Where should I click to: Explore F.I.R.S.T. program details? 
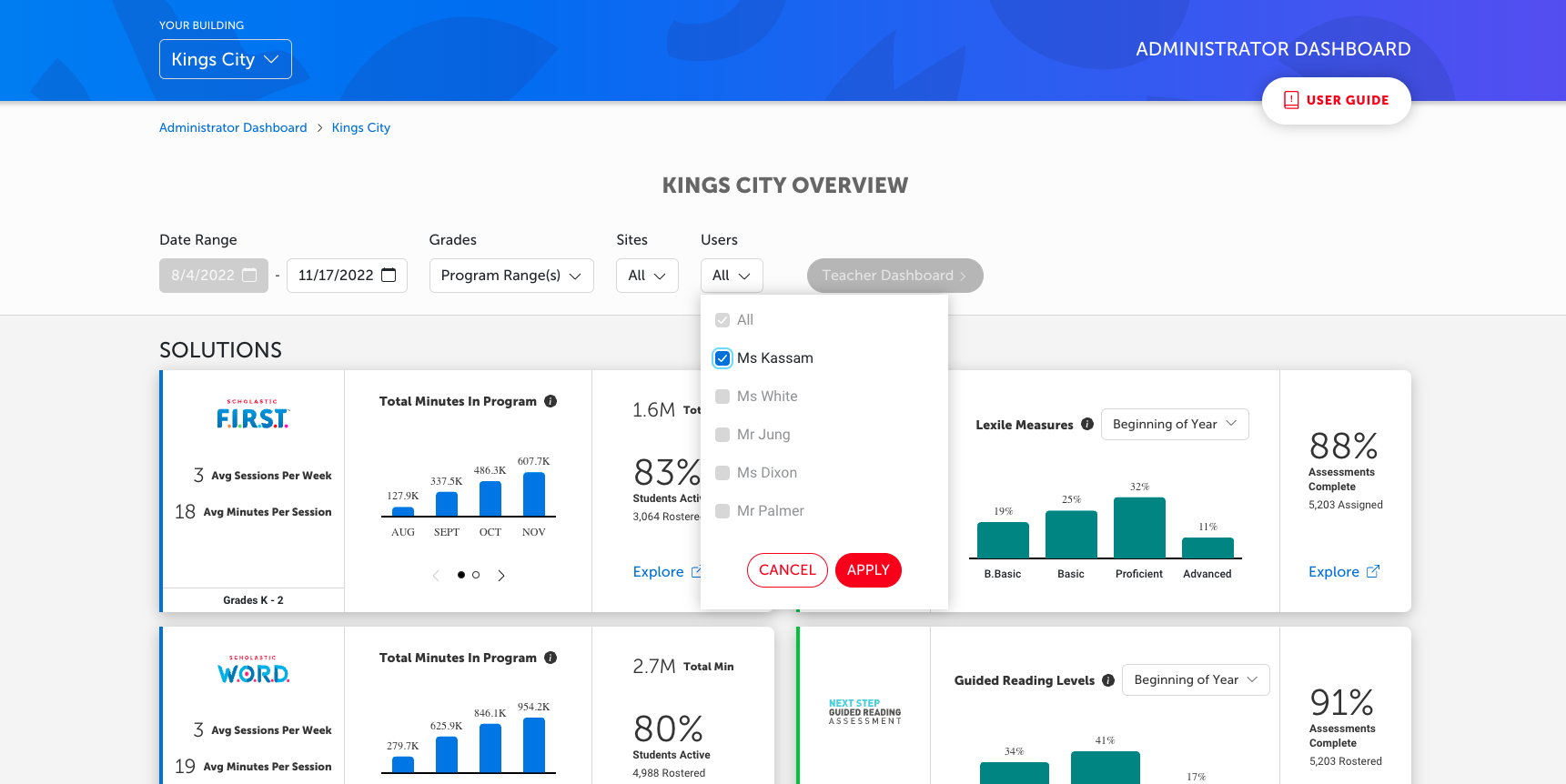667,572
